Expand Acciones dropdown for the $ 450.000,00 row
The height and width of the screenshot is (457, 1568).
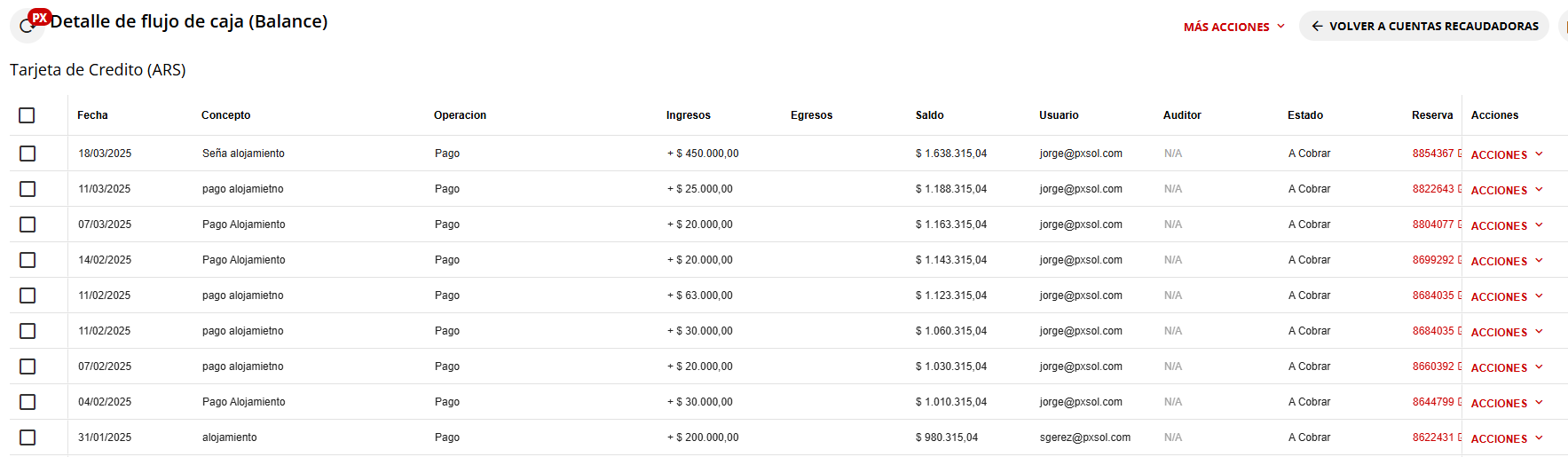click(x=1506, y=154)
